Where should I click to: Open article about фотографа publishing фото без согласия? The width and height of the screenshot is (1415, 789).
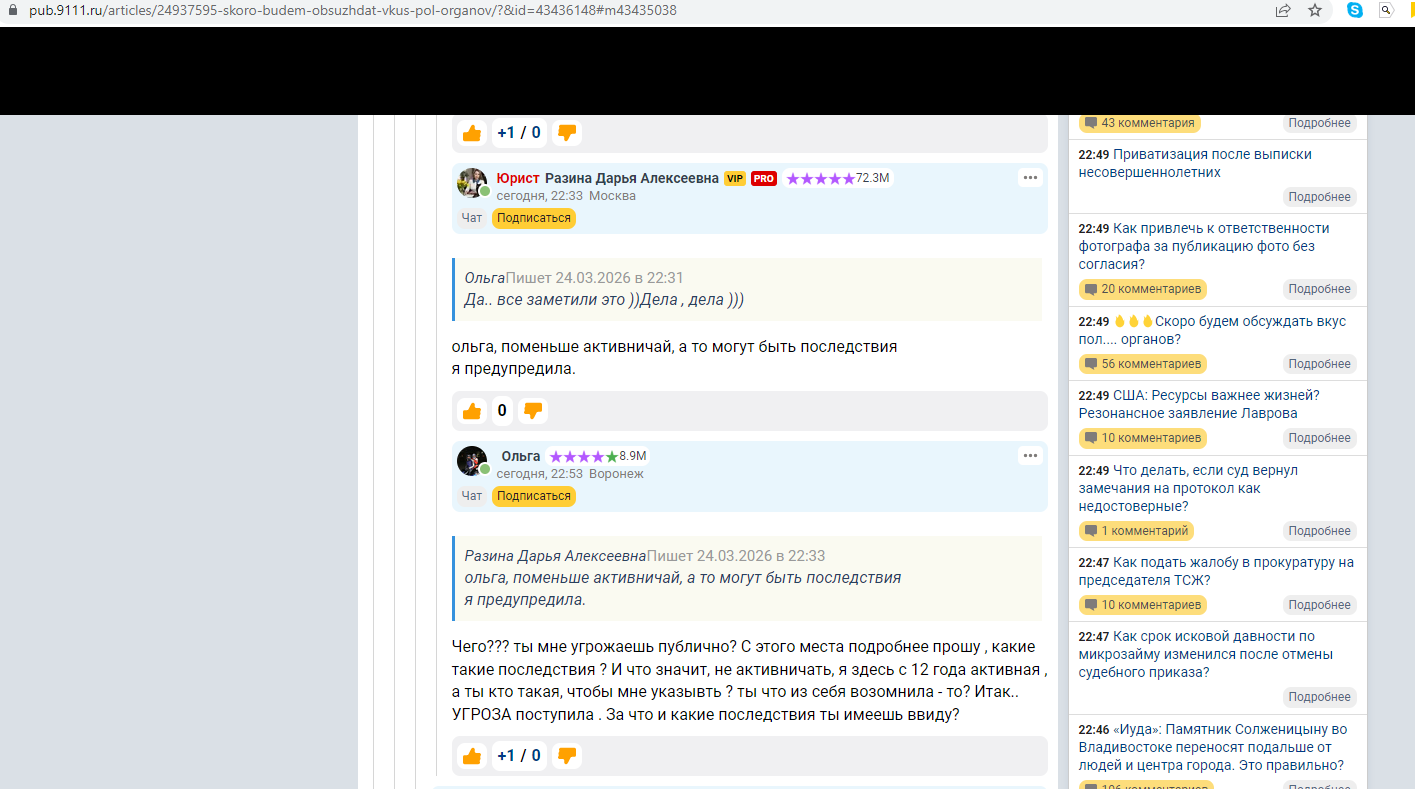click(x=1204, y=246)
